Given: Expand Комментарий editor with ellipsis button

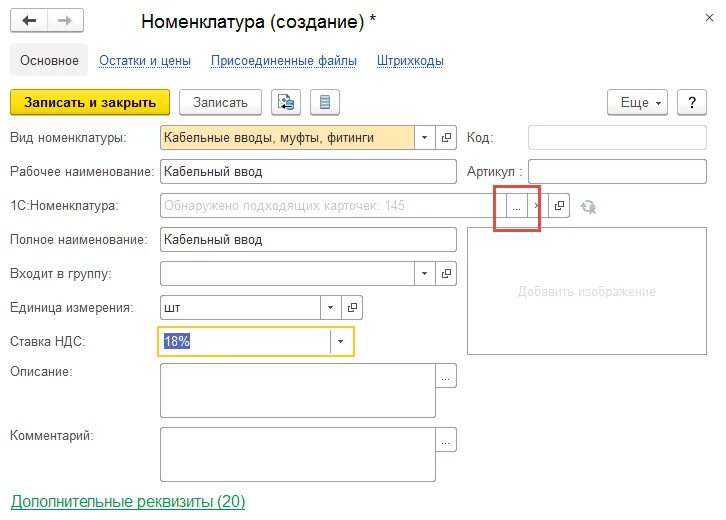Looking at the screenshot, I should 446,439.
